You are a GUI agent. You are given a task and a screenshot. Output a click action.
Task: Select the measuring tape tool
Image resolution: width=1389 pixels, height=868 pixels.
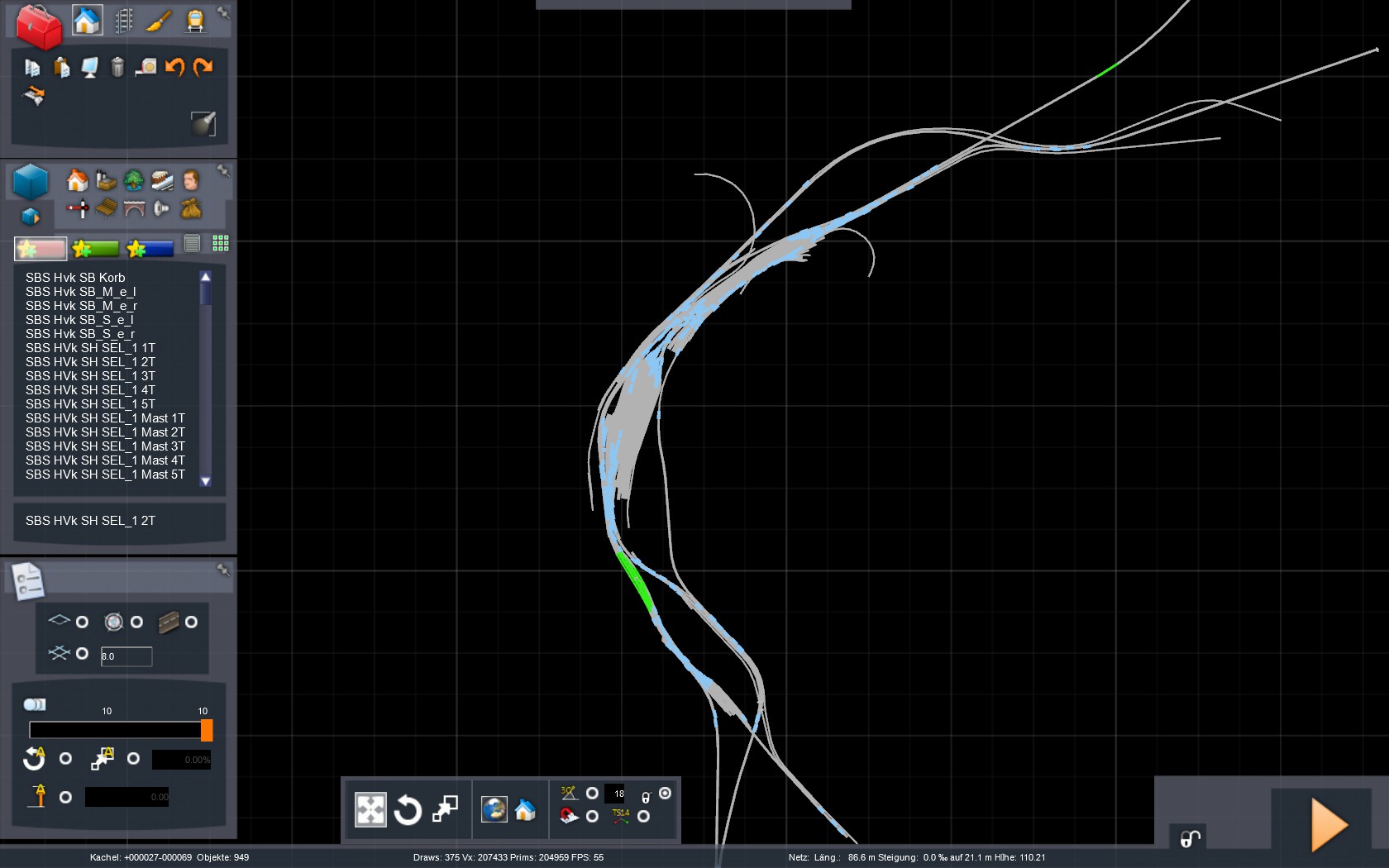(x=146, y=67)
